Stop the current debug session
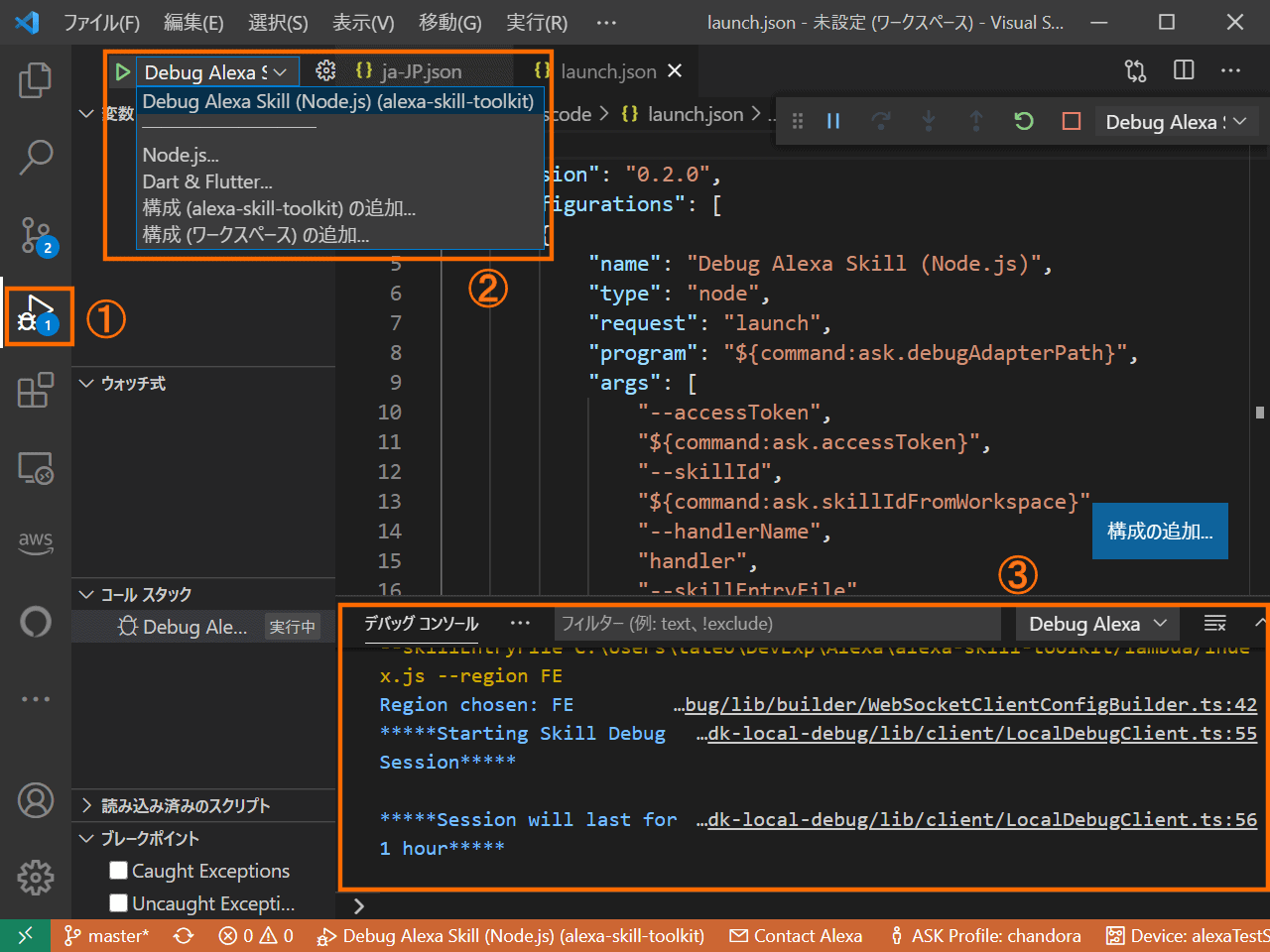The width and height of the screenshot is (1270, 952). 1071,120
